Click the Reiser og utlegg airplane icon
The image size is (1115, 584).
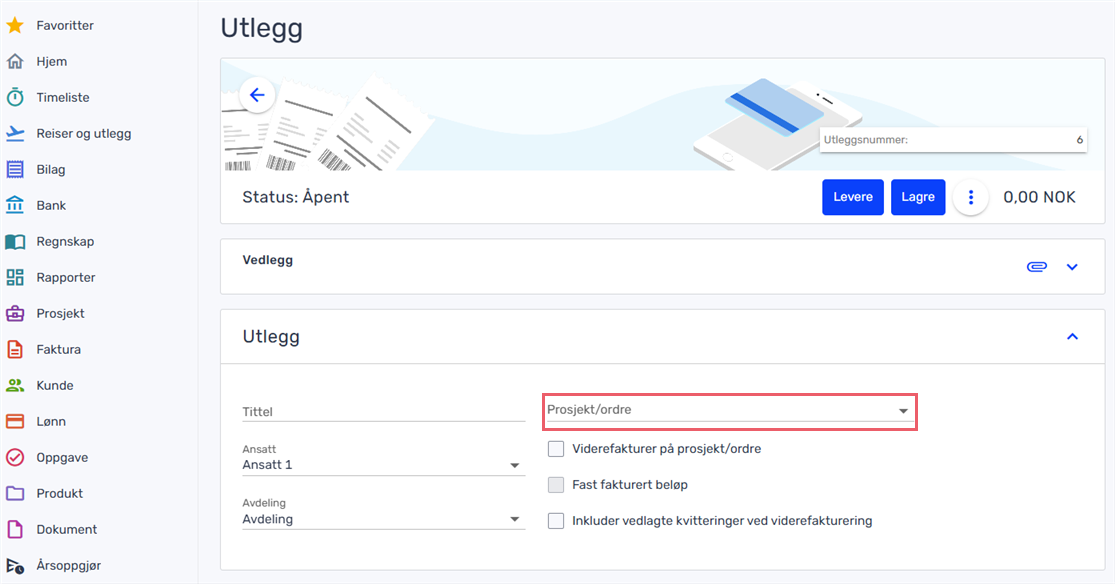tap(15, 133)
